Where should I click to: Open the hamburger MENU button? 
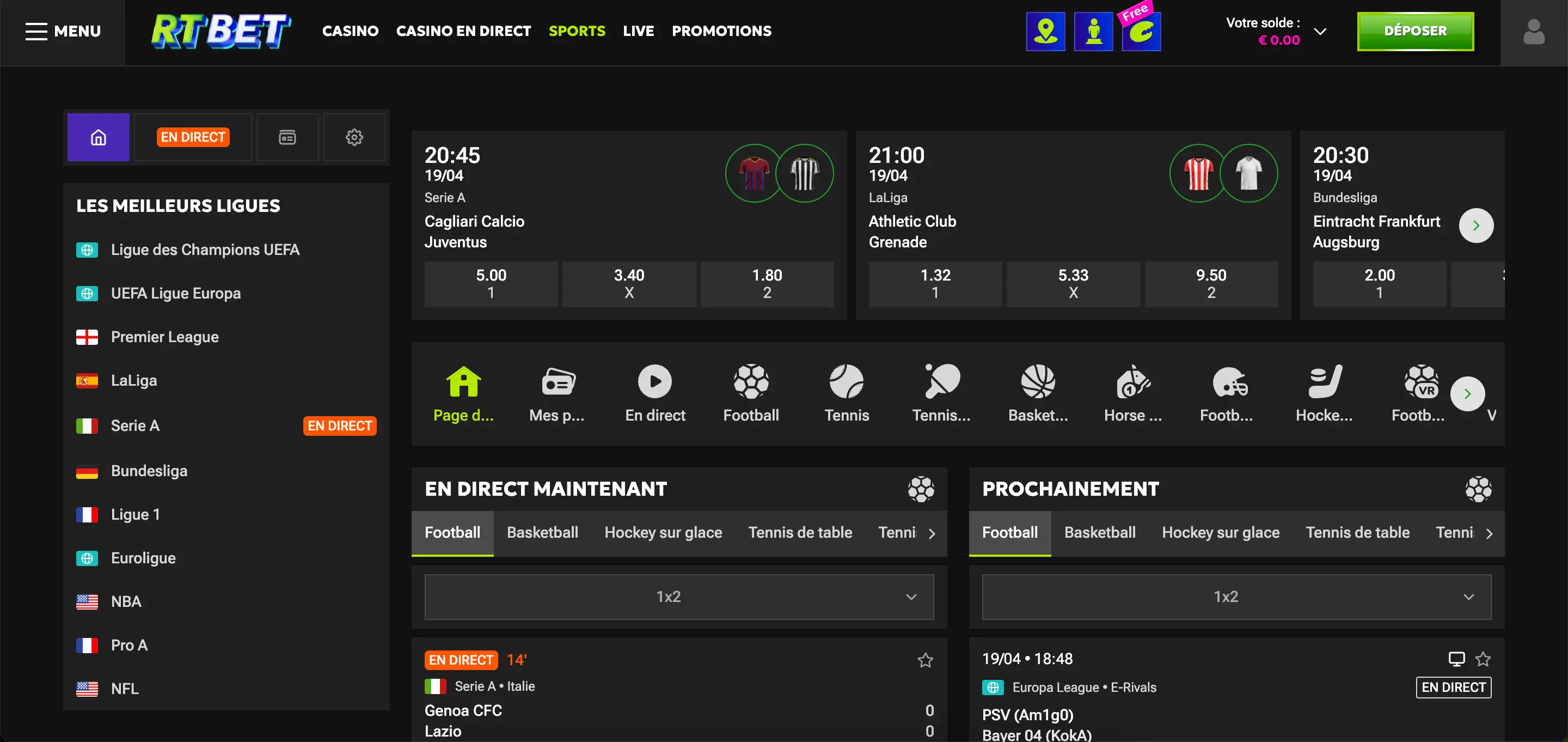[63, 31]
